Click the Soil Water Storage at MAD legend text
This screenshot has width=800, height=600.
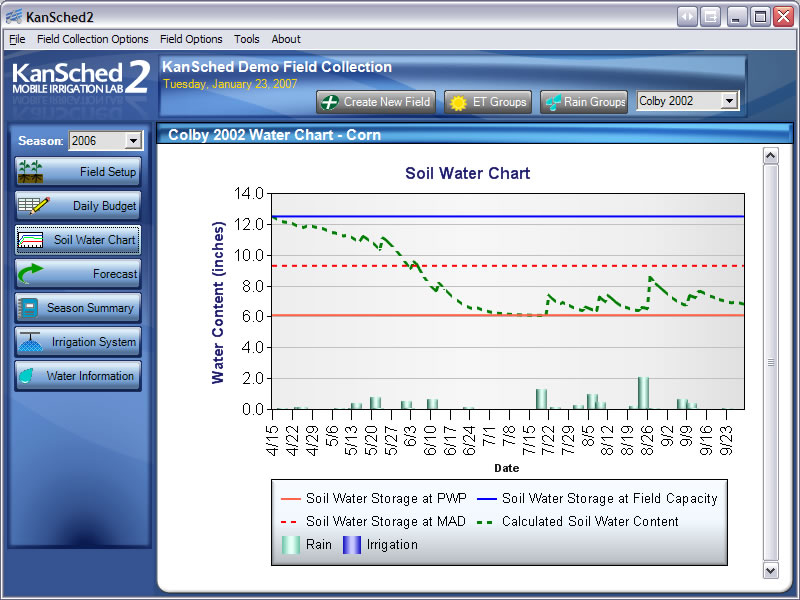pos(386,521)
